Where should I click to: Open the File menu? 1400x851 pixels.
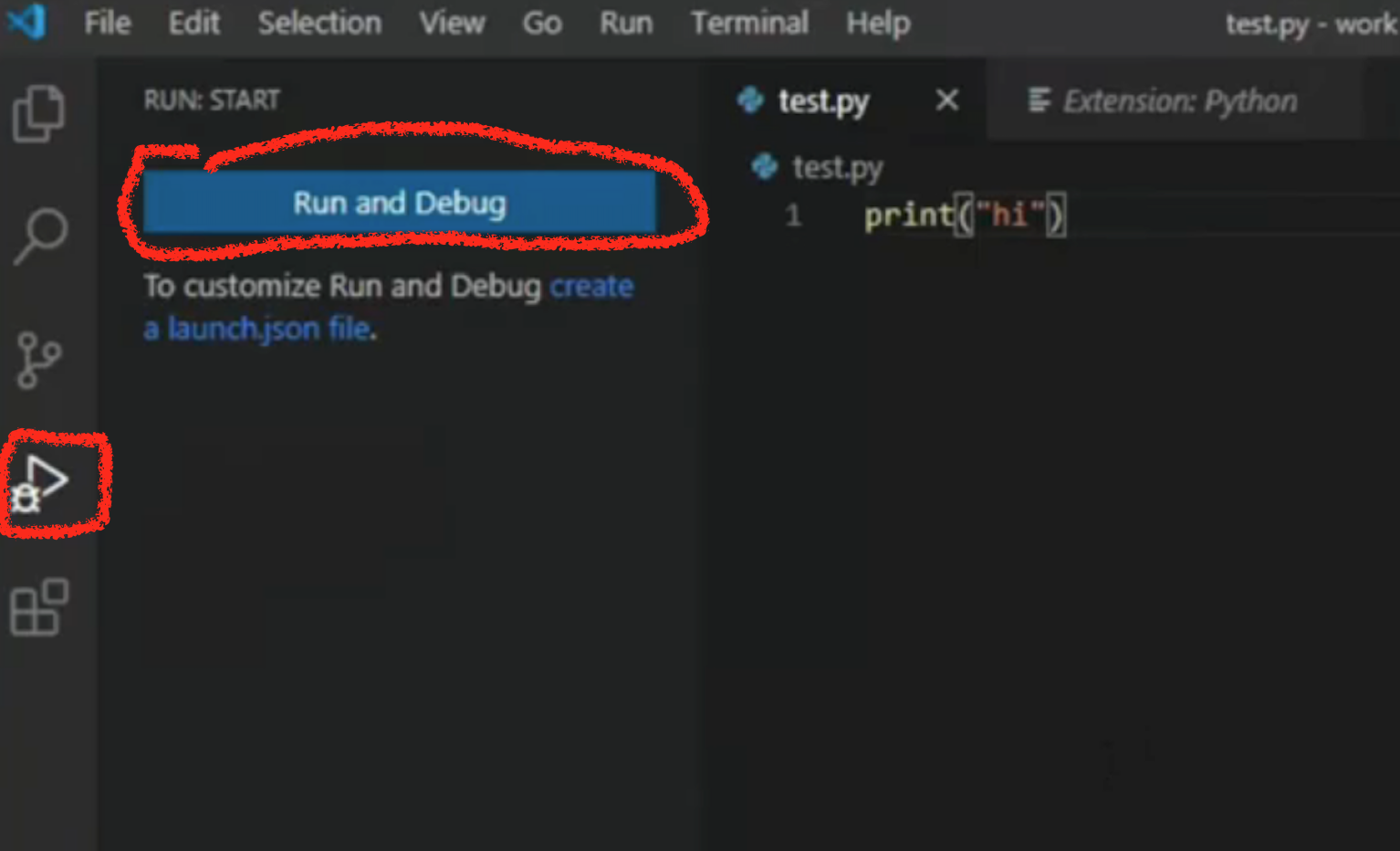[x=107, y=23]
